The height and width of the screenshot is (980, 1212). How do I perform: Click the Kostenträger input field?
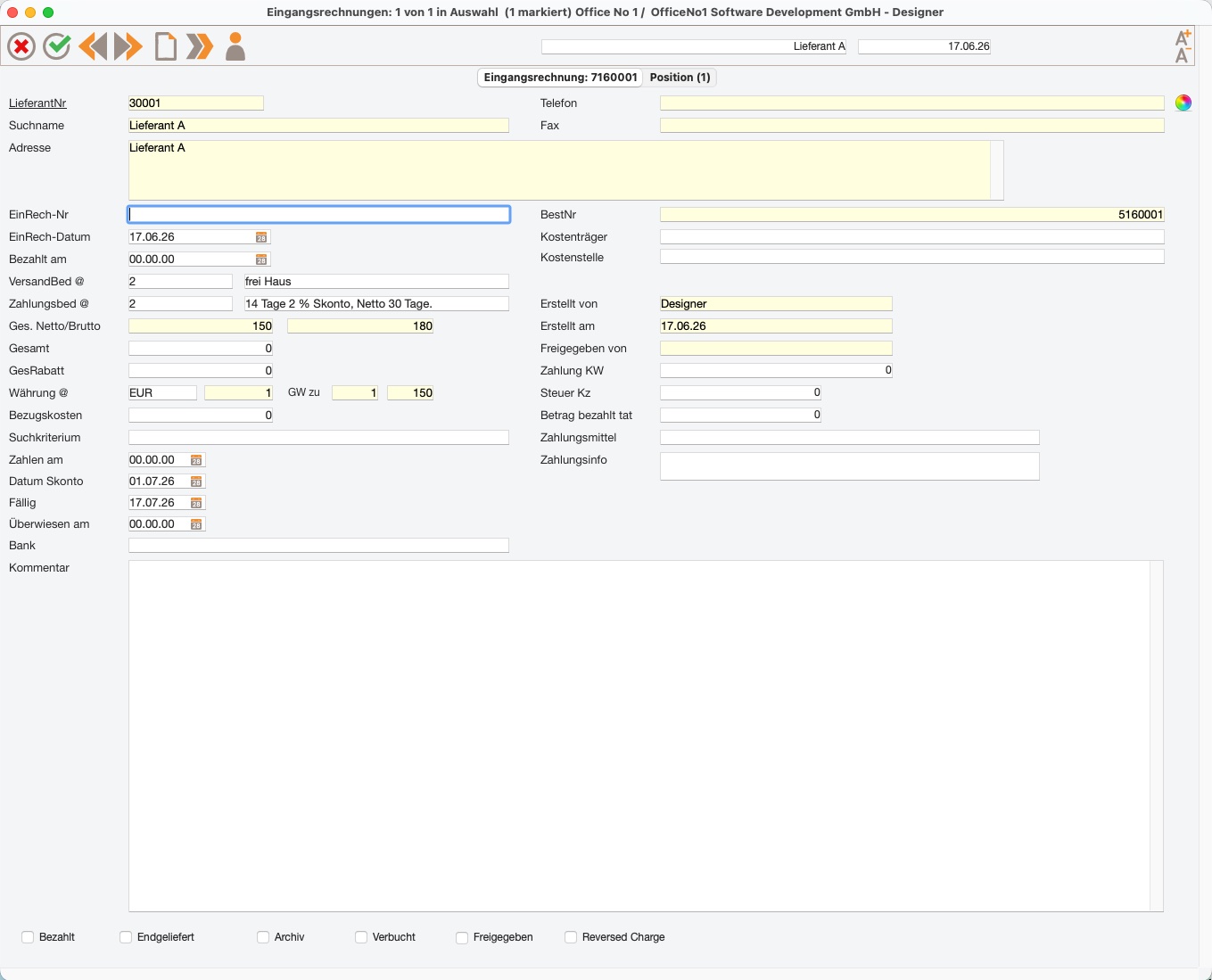[x=912, y=237]
